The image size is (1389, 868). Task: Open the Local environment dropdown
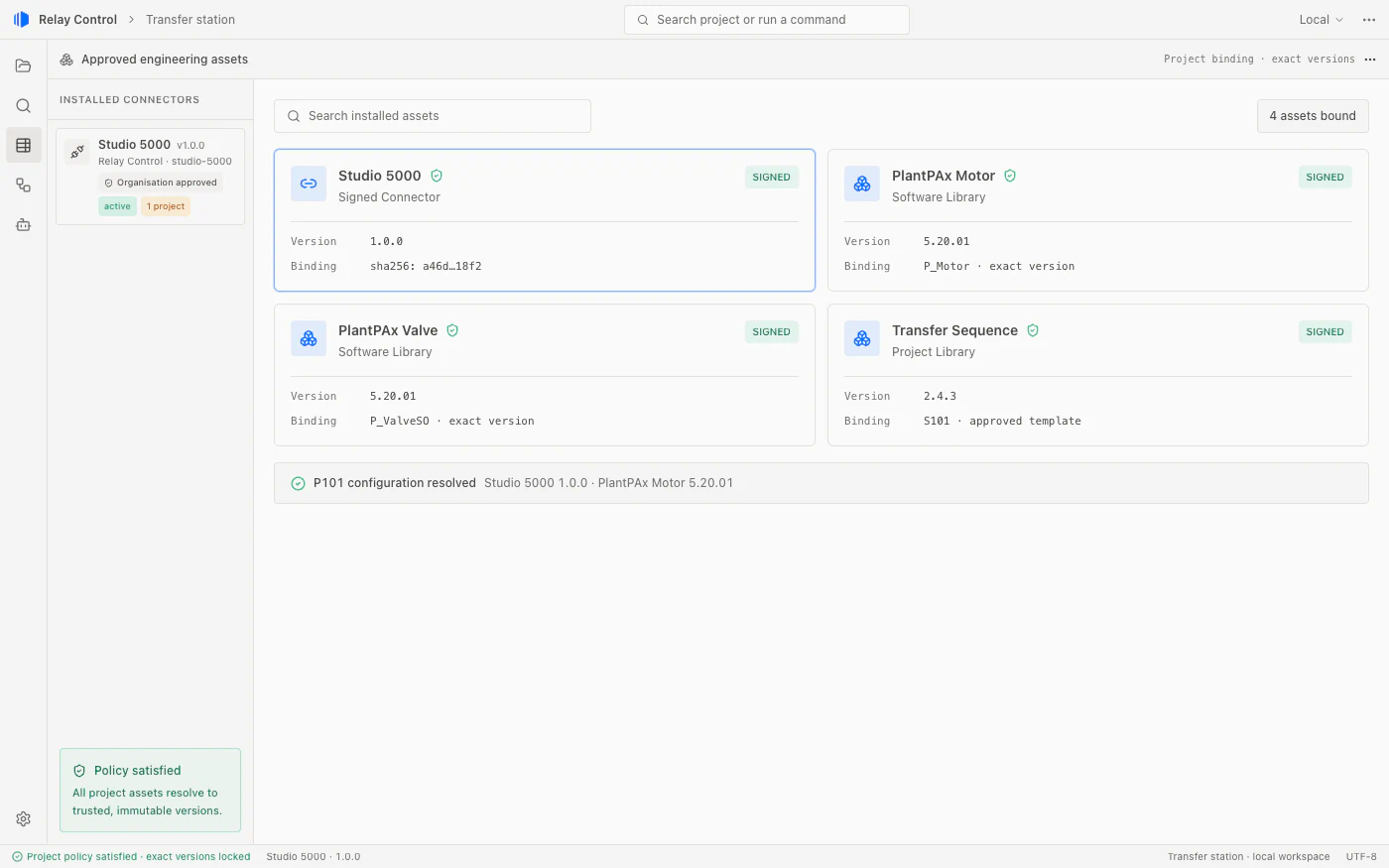[x=1321, y=20]
